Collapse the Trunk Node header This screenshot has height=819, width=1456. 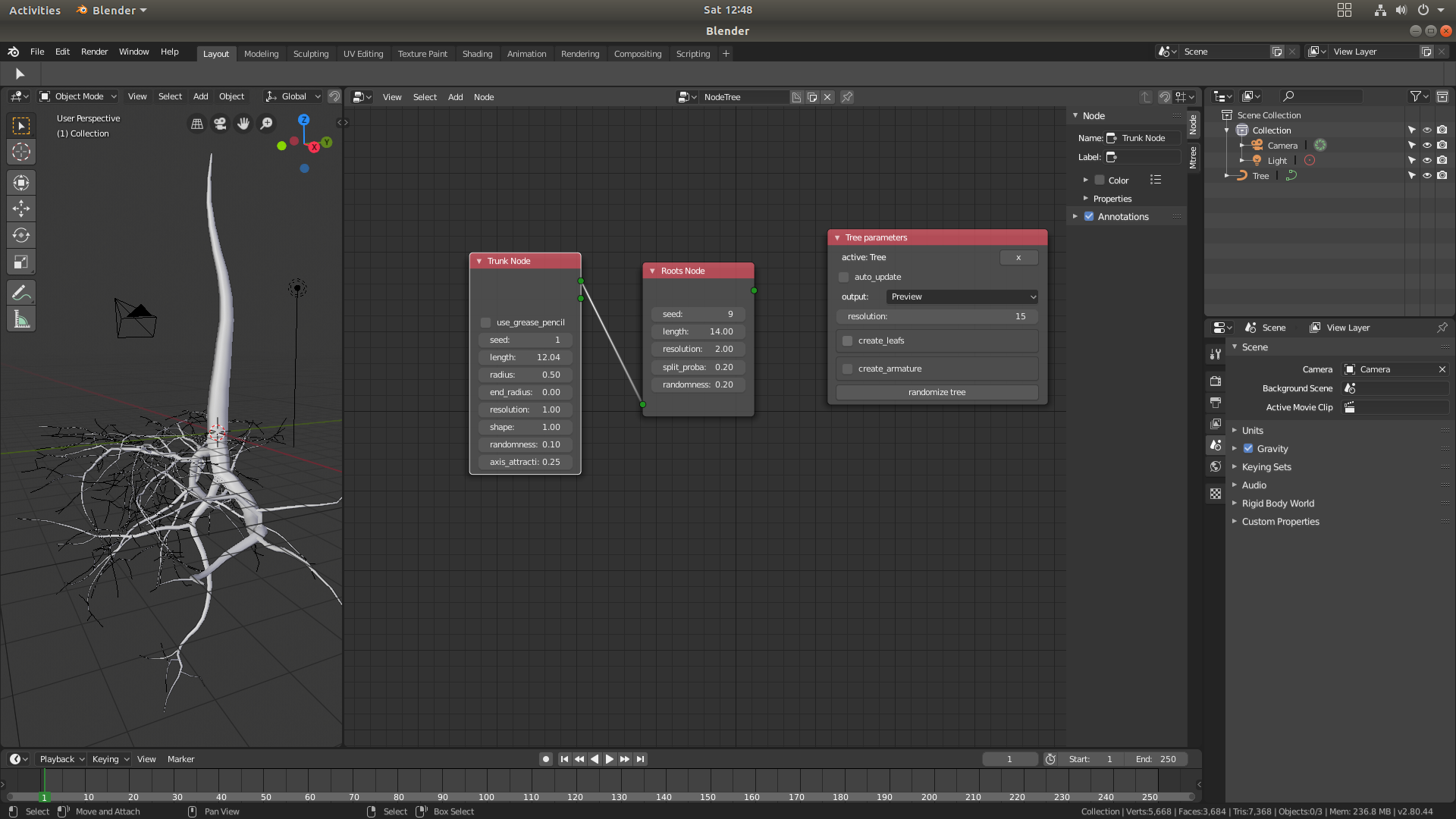pos(479,260)
